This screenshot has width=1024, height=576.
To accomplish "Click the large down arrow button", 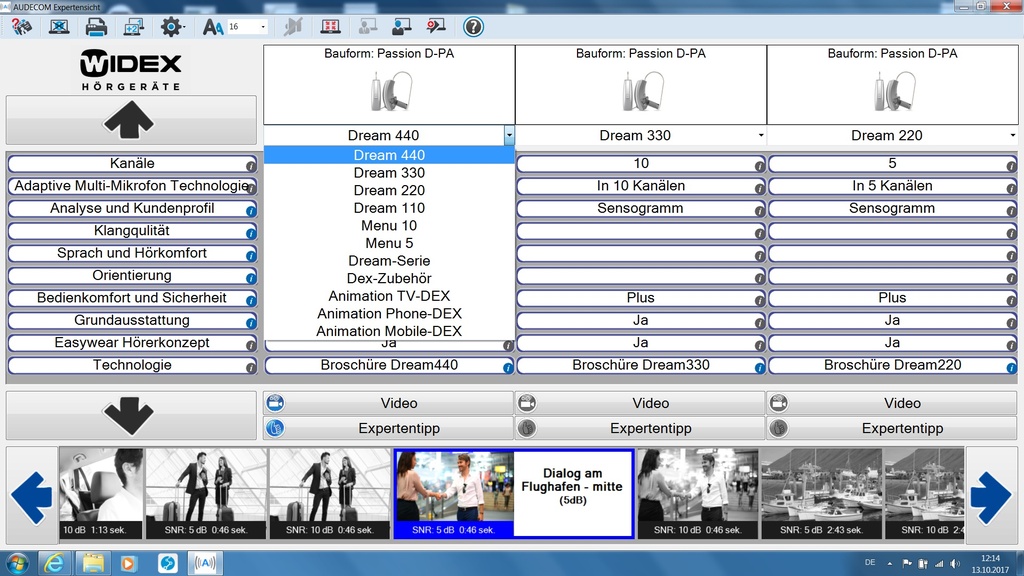I will point(131,415).
